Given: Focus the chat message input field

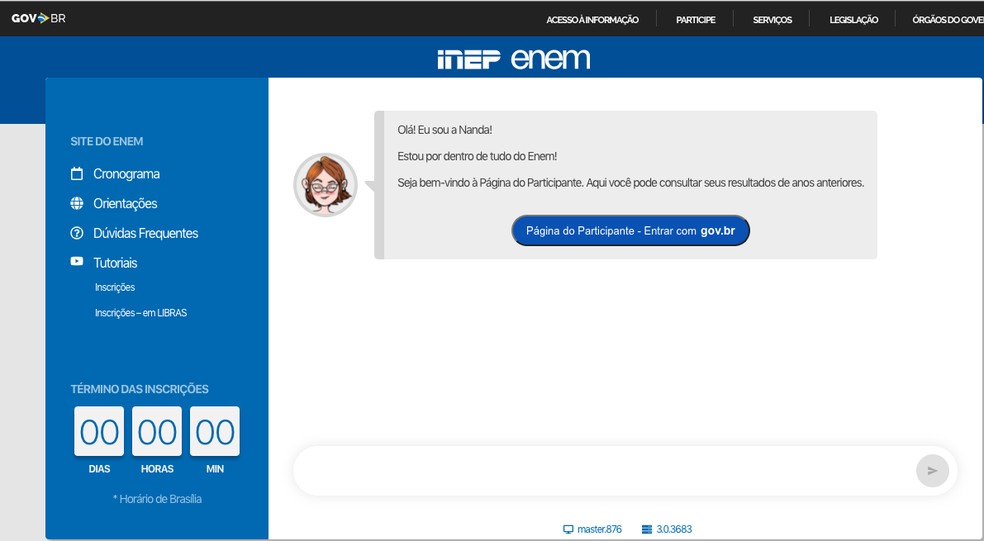Looking at the screenshot, I should [x=600, y=471].
